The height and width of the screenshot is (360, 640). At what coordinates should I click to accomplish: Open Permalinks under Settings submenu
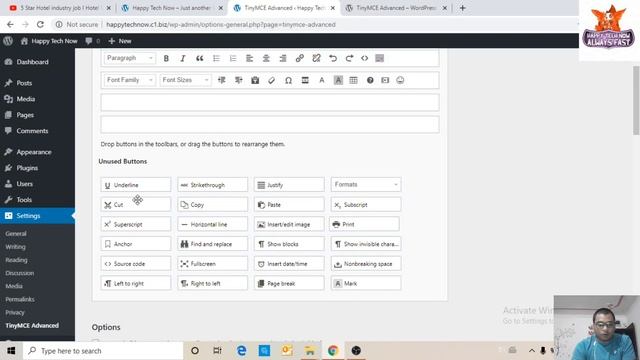pos(20,299)
